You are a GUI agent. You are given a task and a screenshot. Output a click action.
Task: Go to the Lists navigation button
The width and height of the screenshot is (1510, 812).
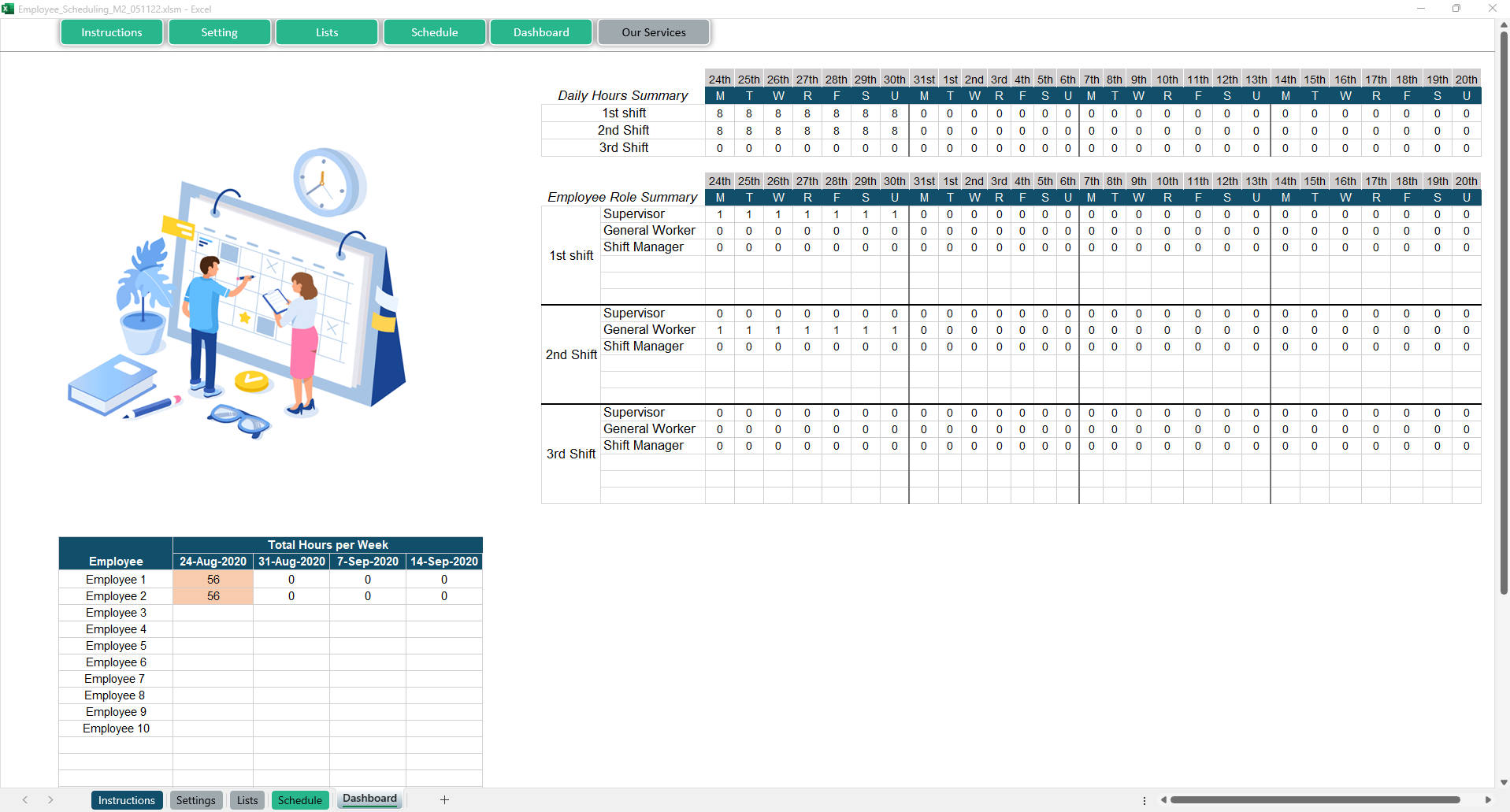click(x=327, y=32)
